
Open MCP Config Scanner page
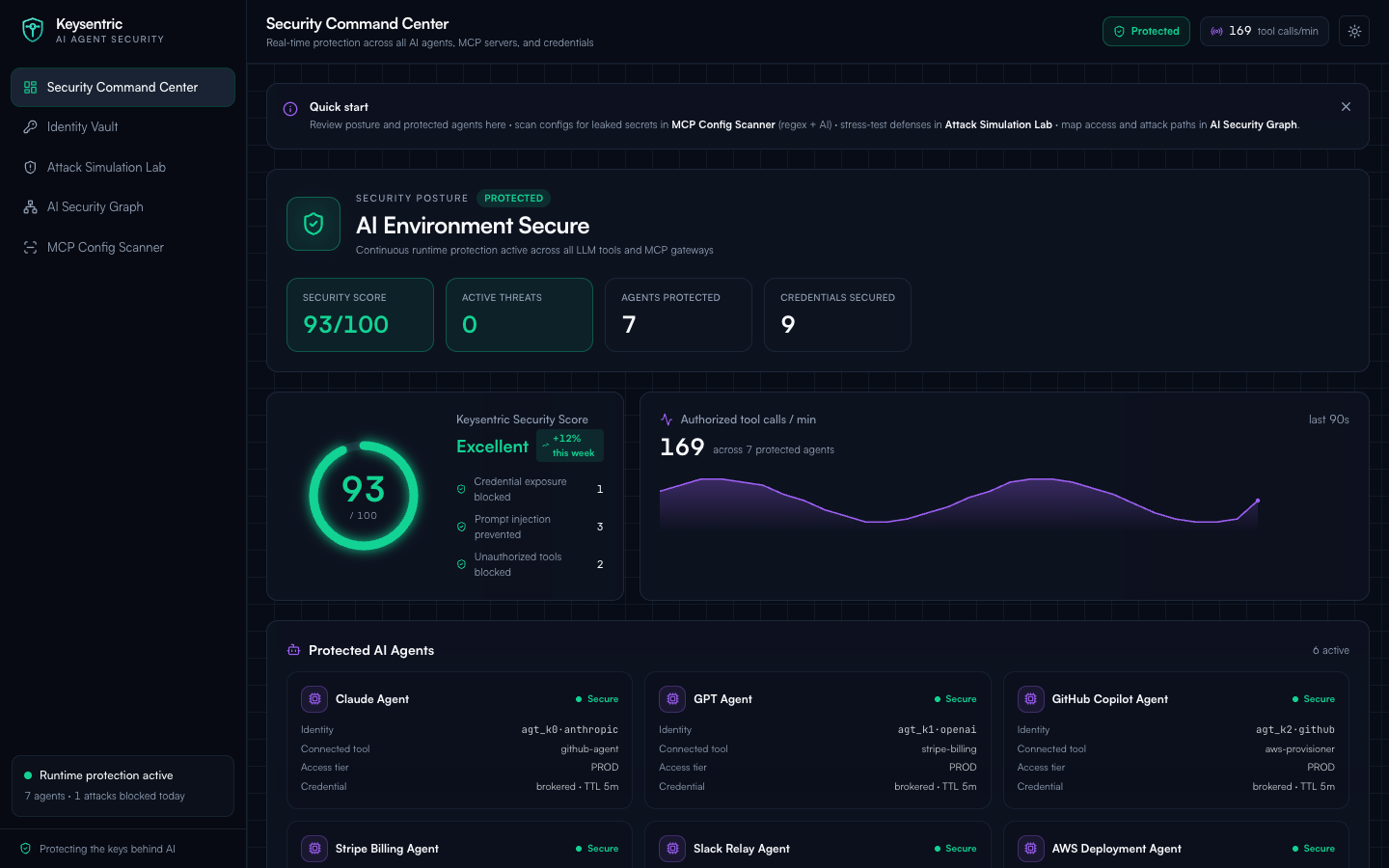pyautogui.click(x=123, y=248)
